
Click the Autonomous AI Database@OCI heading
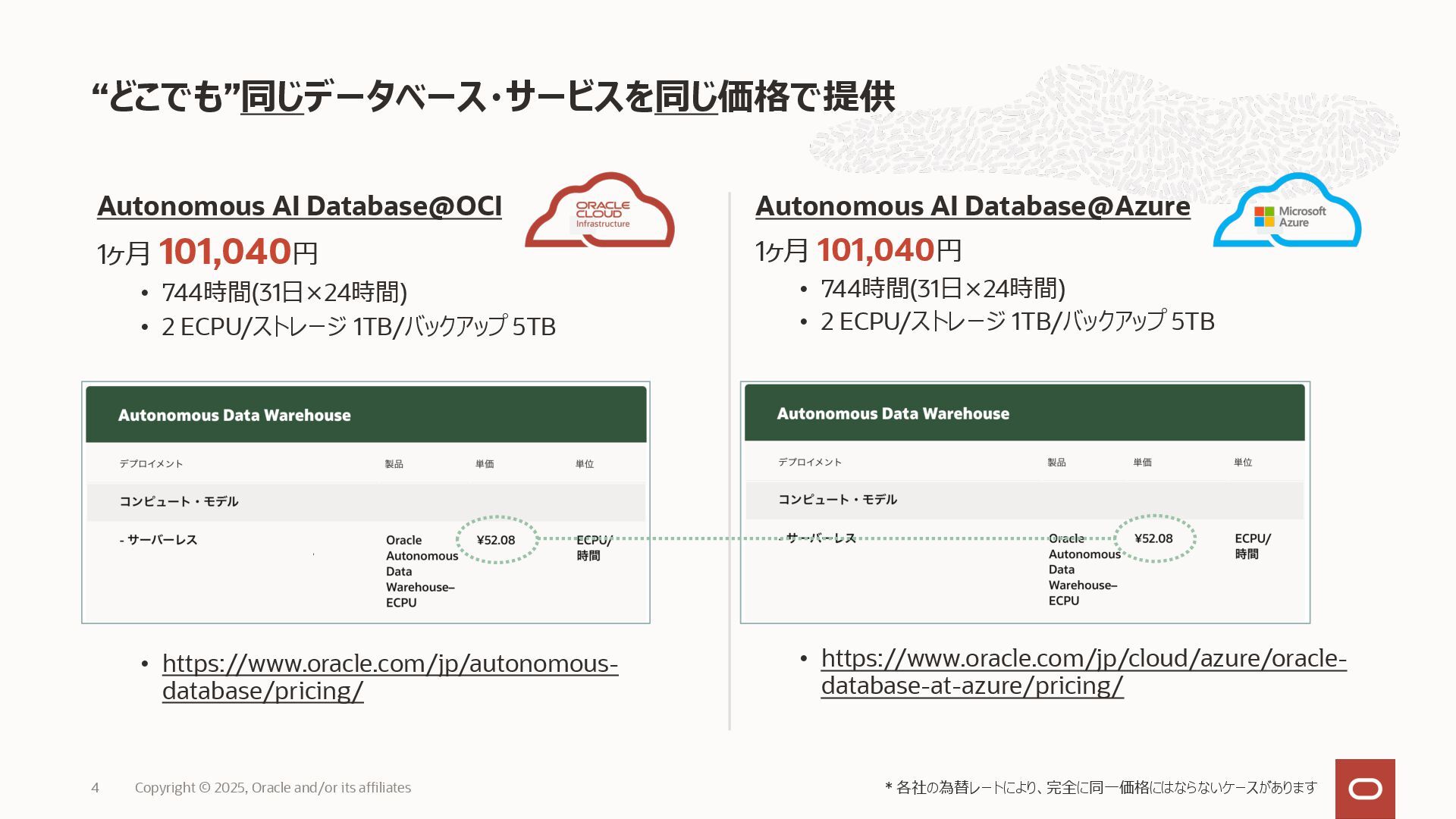[x=300, y=206]
